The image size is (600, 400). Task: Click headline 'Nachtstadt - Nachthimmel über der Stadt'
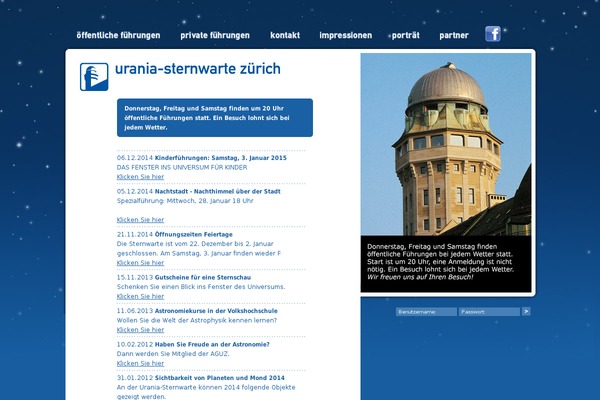pyautogui.click(x=218, y=191)
